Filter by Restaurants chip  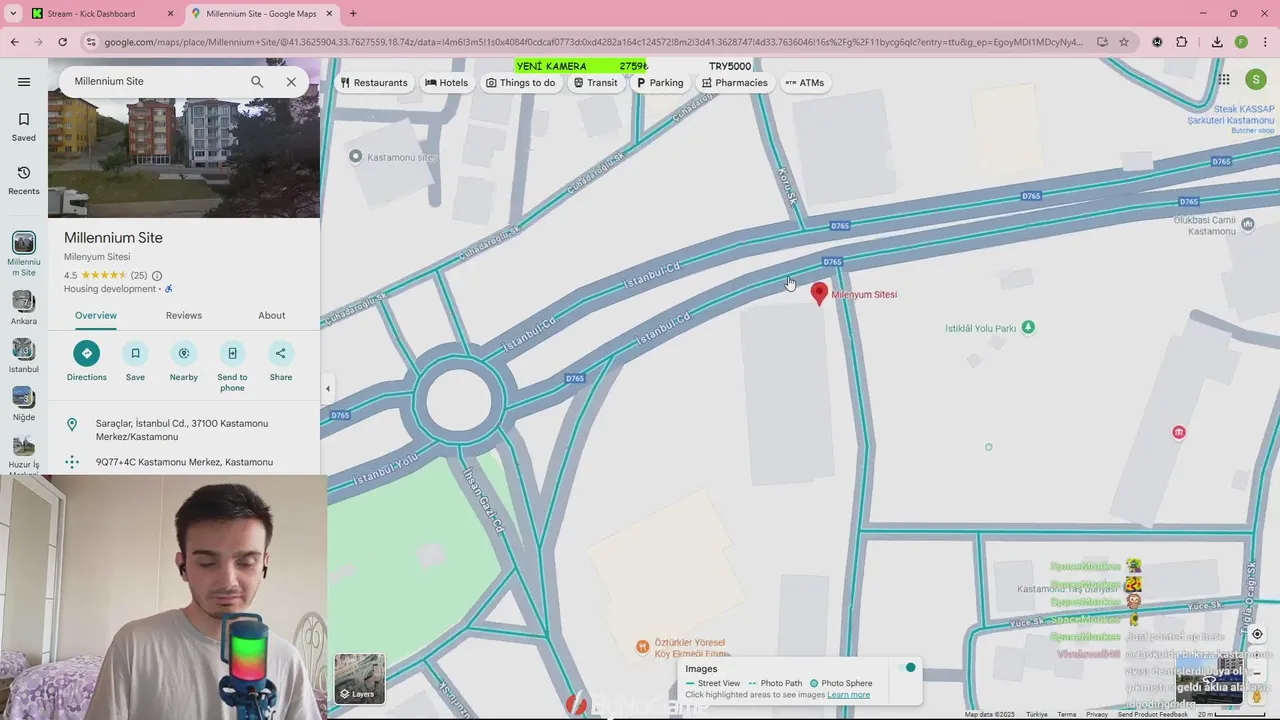coord(374,83)
